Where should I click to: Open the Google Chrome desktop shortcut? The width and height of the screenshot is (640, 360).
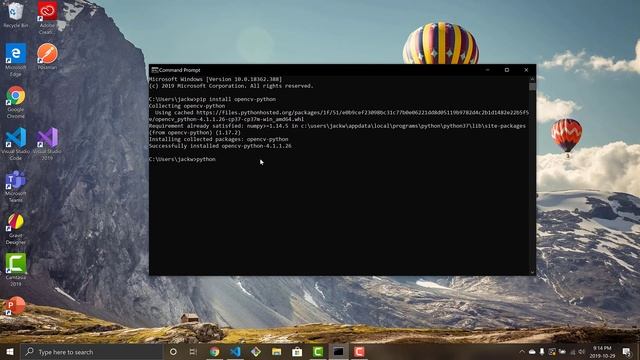pos(16,102)
